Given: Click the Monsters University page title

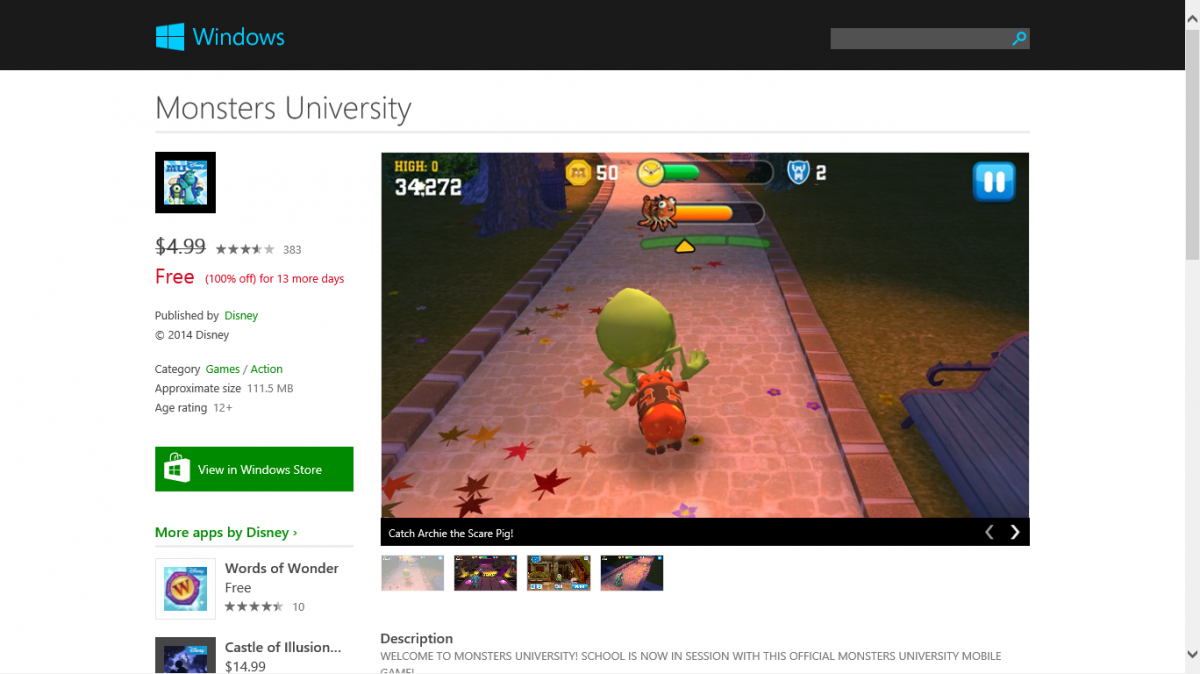Looking at the screenshot, I should pos(283,108).
